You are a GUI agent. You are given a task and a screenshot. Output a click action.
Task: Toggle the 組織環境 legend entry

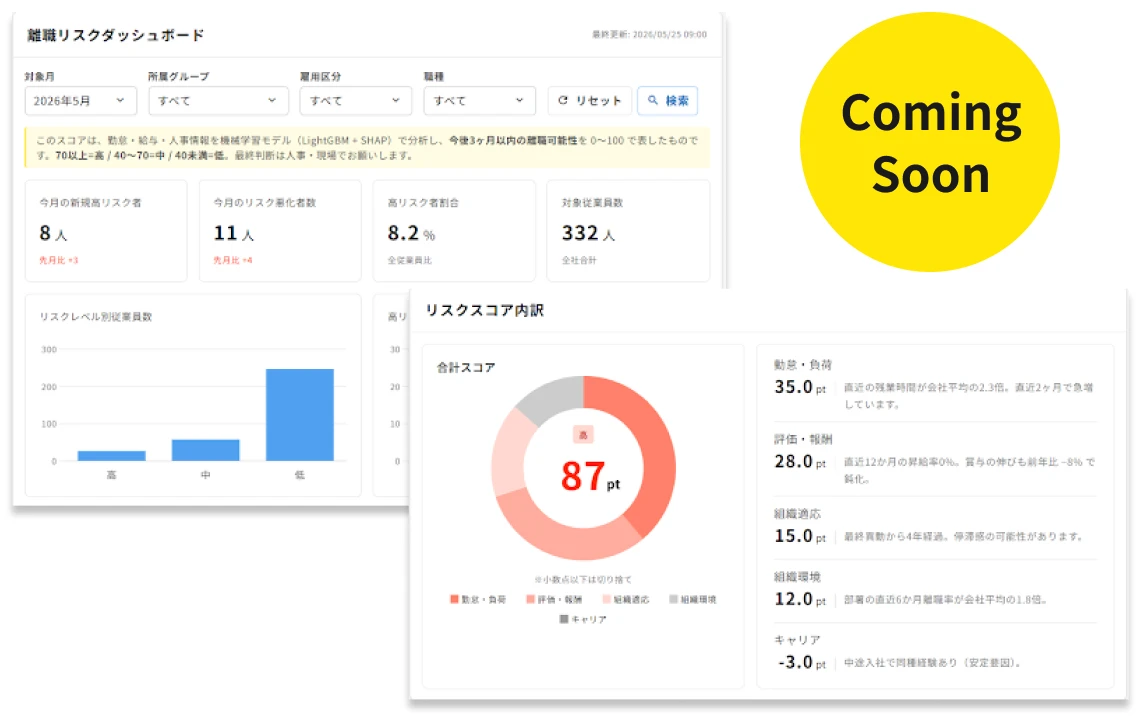click(693, 599)
